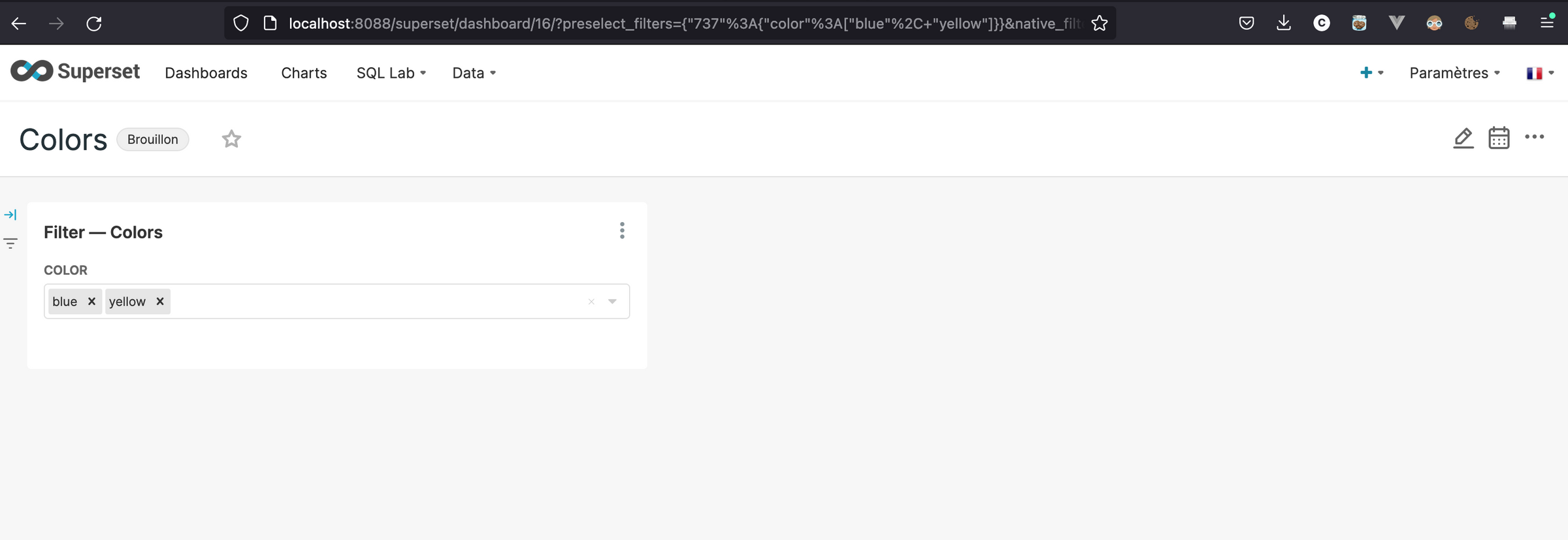This screenshot has height=540, width=1568.
Task: Click the filter icon in the left sidebar
Action: coord(10,242)
